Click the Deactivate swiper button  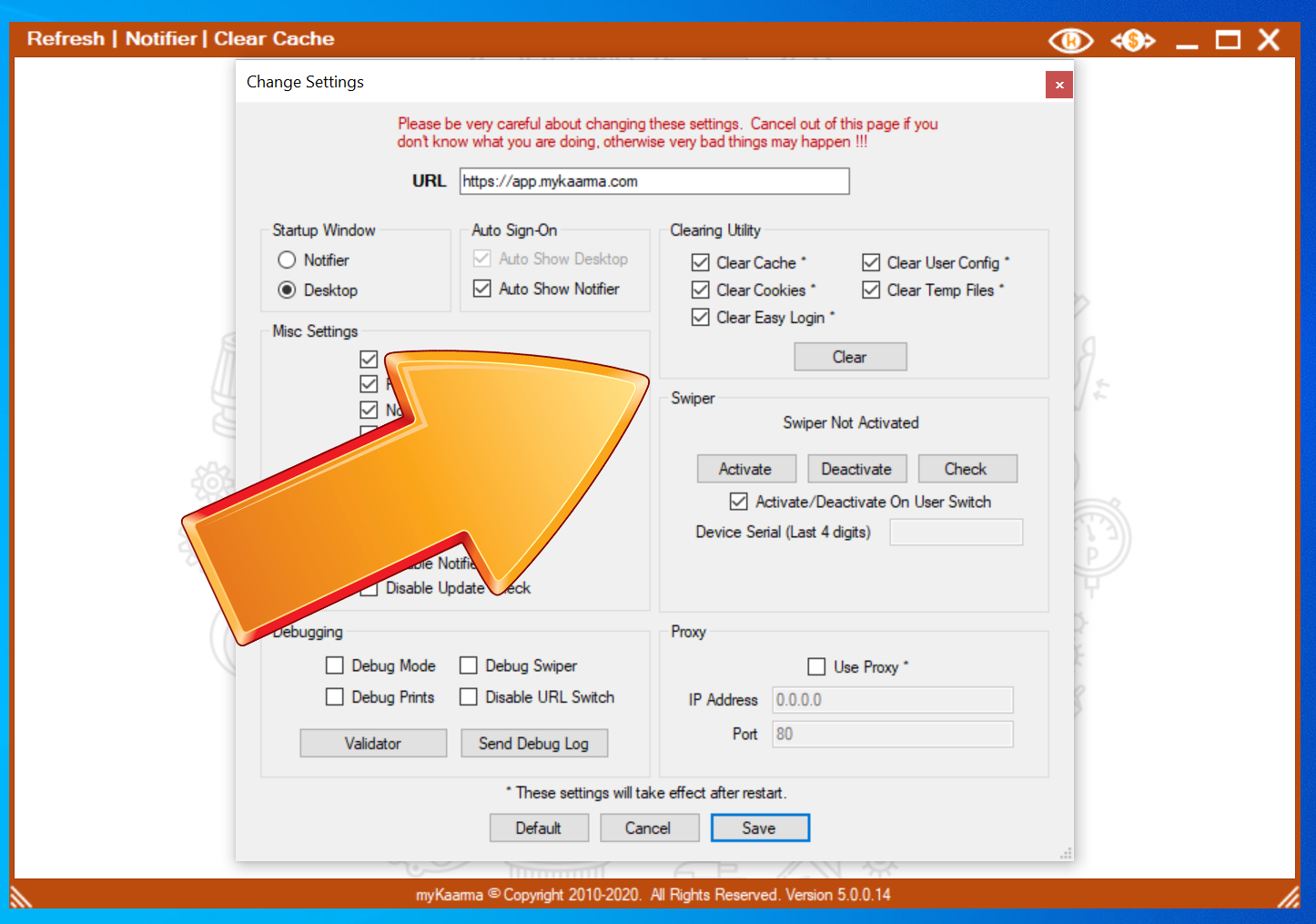coord(857,469)
